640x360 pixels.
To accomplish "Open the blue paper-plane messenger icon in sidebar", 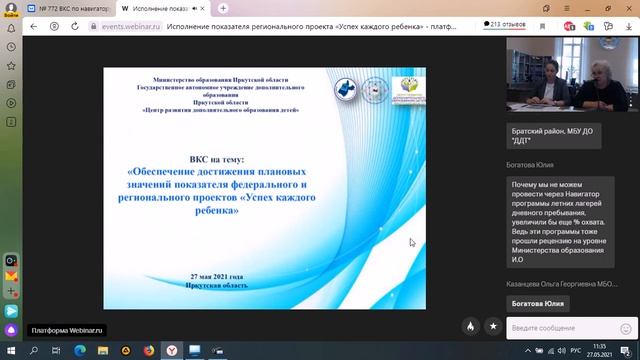I will (11, 311).
